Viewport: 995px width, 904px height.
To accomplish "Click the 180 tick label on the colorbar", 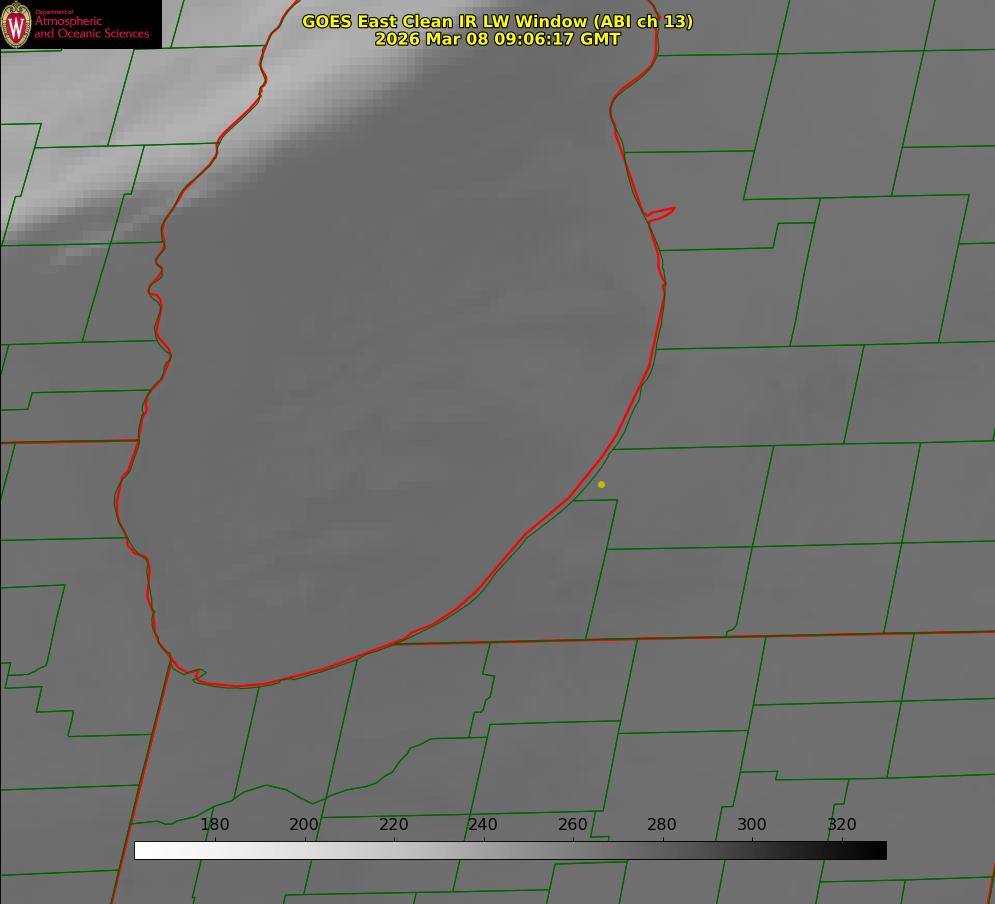I will (x=215, y=825).
